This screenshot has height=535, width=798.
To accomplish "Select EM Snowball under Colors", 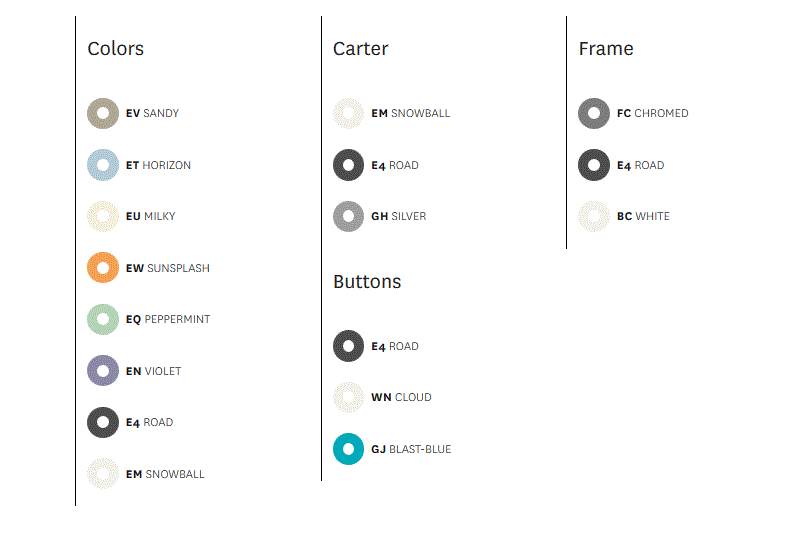I will click(103, 474).
